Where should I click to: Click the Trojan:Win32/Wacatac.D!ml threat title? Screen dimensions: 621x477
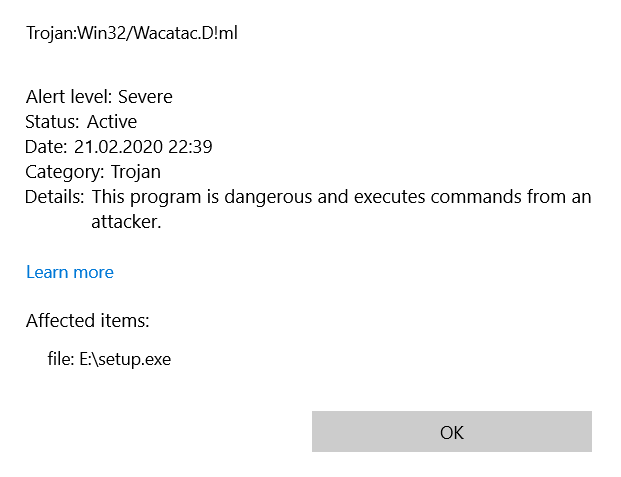(x=131, y=34)
